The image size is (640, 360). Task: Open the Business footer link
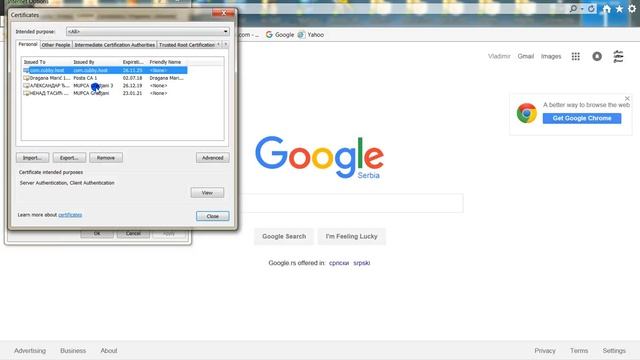coord(73,351)
